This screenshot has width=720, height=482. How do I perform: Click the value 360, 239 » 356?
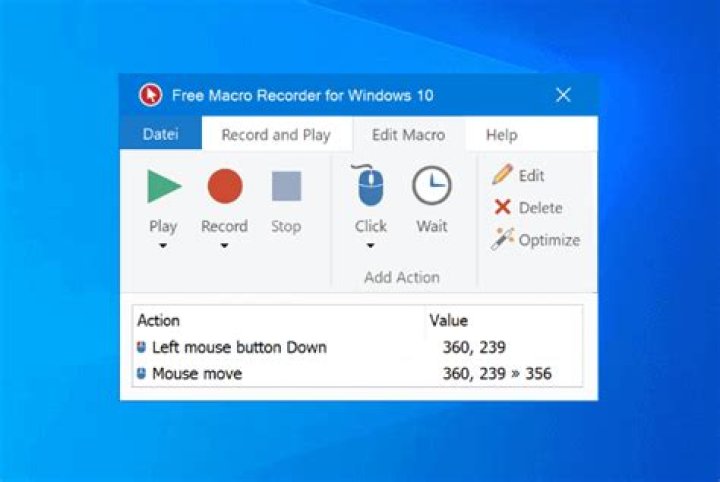(x=497, y=374)
